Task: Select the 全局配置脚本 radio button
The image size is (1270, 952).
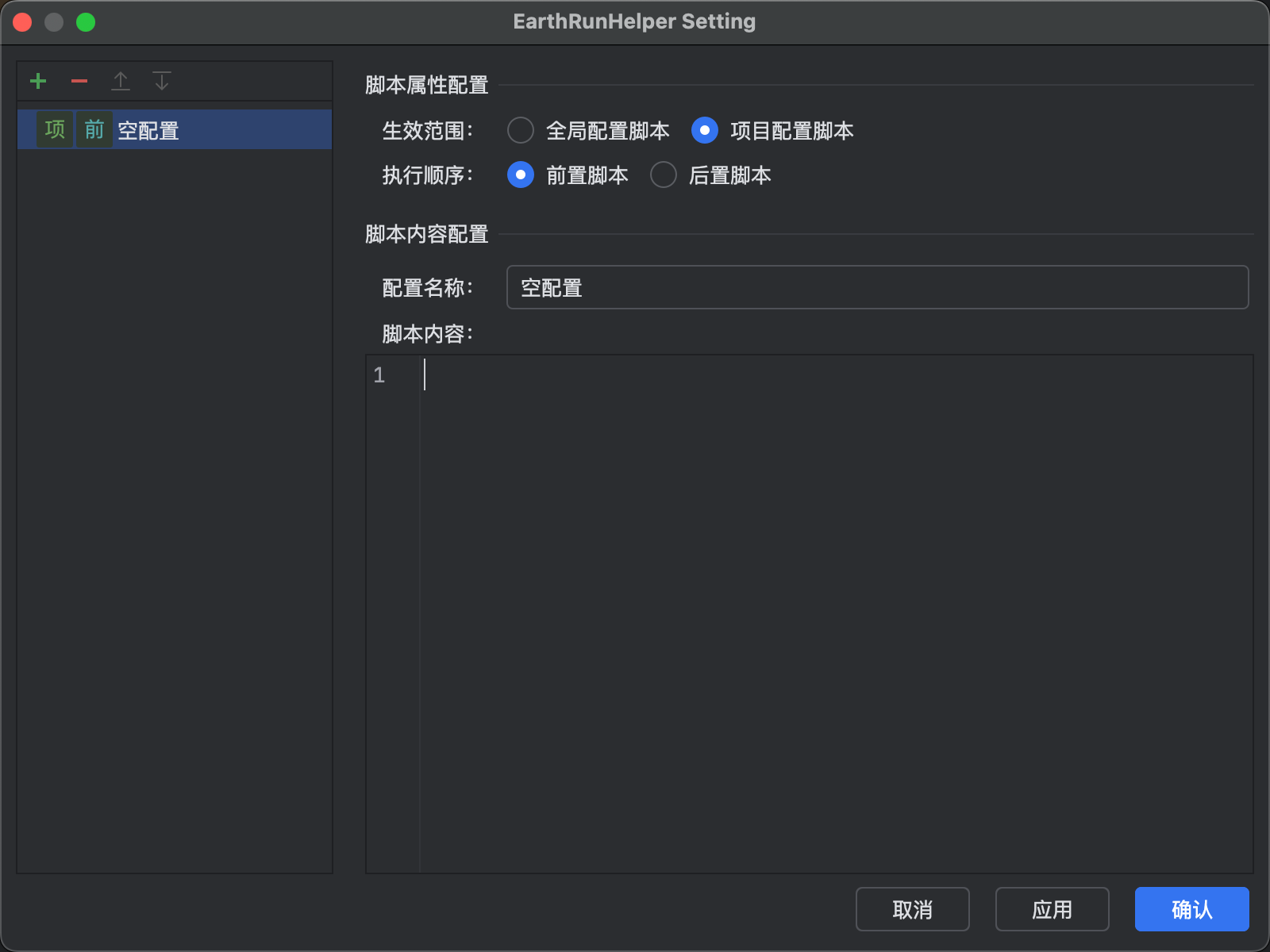Action: click(x=521, y=130)
